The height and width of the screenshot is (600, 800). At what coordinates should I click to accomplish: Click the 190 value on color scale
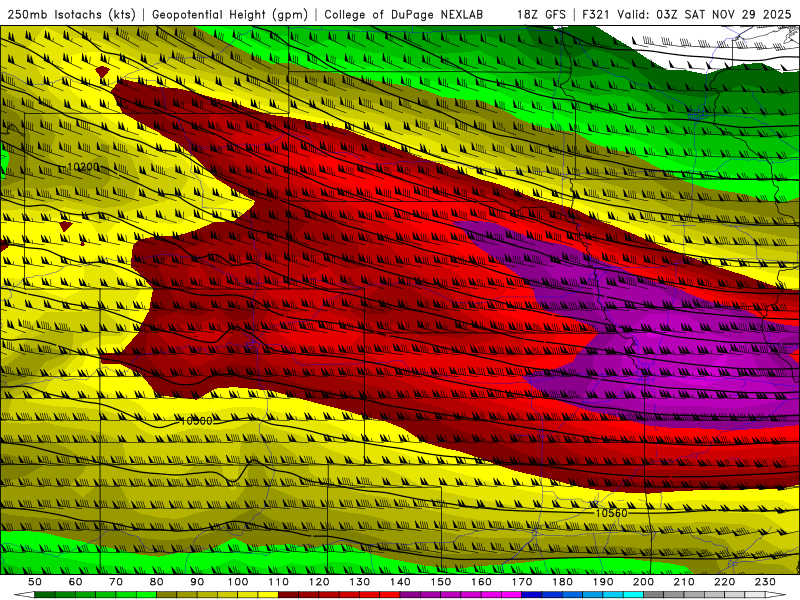pyautogui.click(x=603, y=582)
